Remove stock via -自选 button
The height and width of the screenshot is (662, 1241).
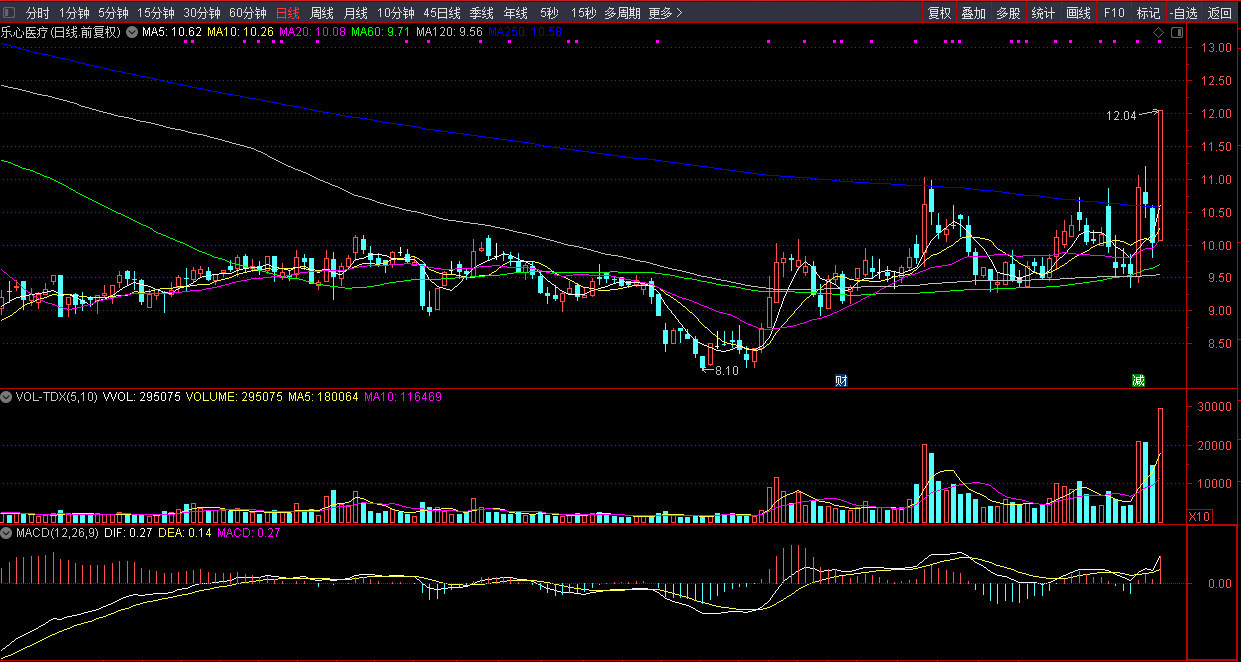click(1183, 13)
